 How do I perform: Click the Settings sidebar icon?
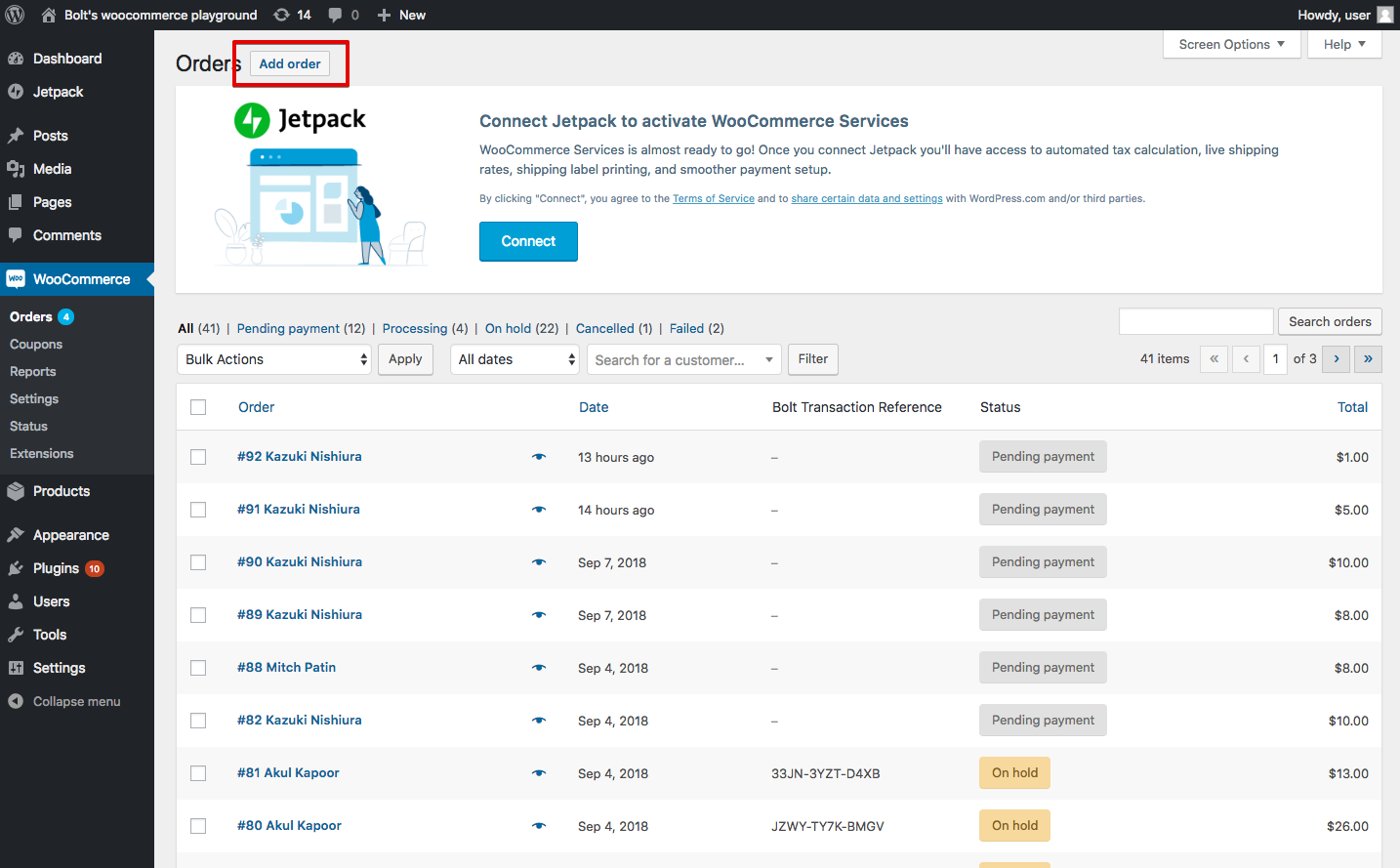coord(16,668)
